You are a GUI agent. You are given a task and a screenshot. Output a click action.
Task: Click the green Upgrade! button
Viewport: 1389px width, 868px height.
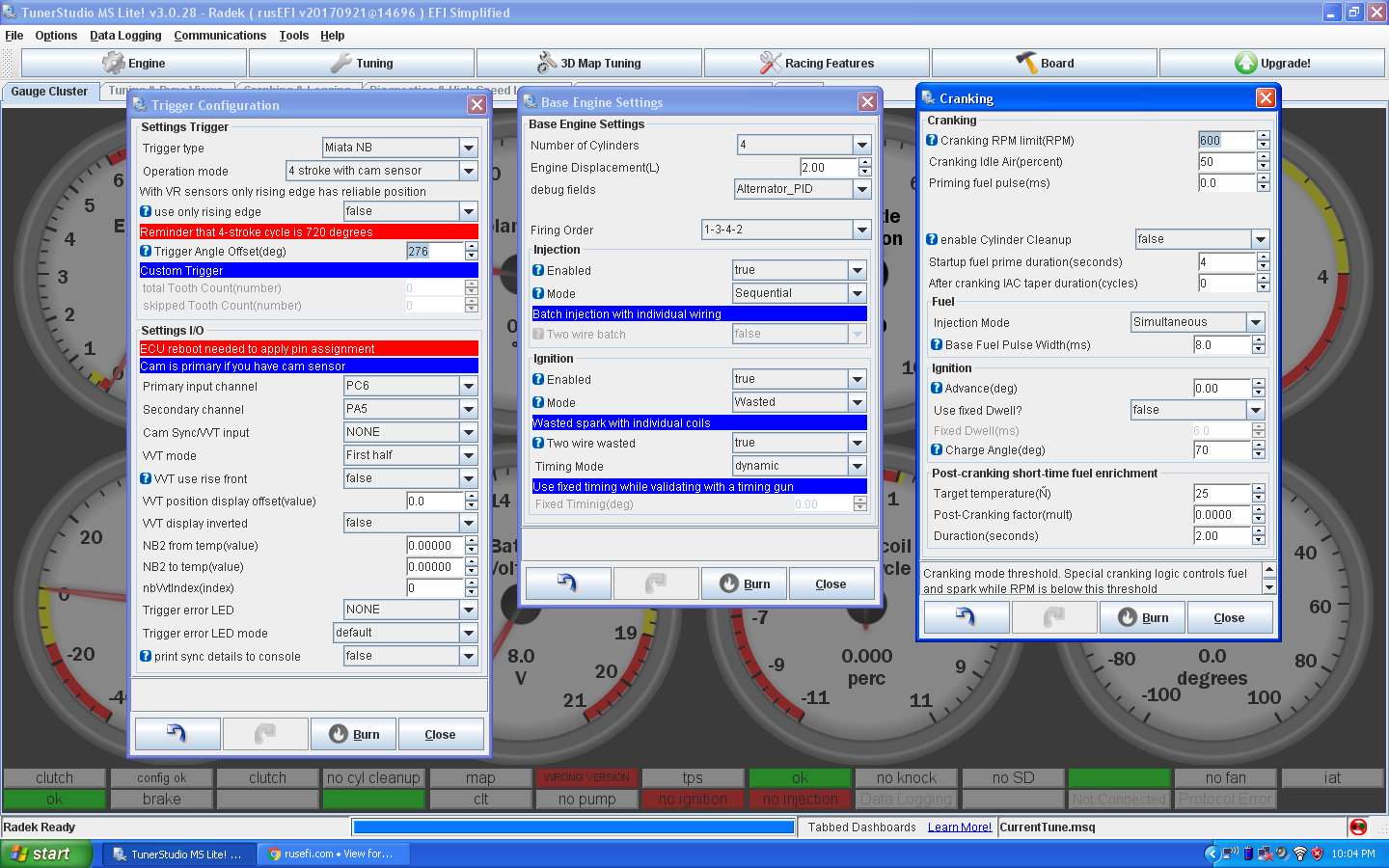tap(1272, 63)
